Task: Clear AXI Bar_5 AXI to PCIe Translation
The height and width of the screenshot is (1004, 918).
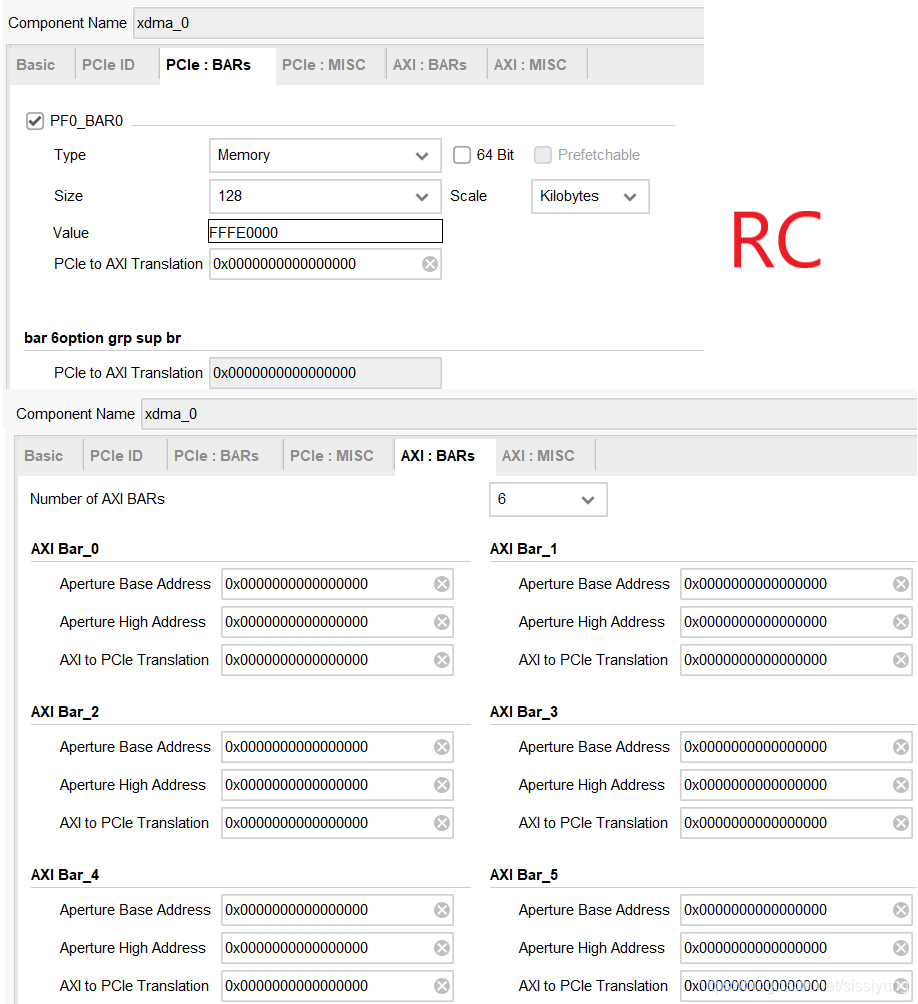Action: [901, 986]
